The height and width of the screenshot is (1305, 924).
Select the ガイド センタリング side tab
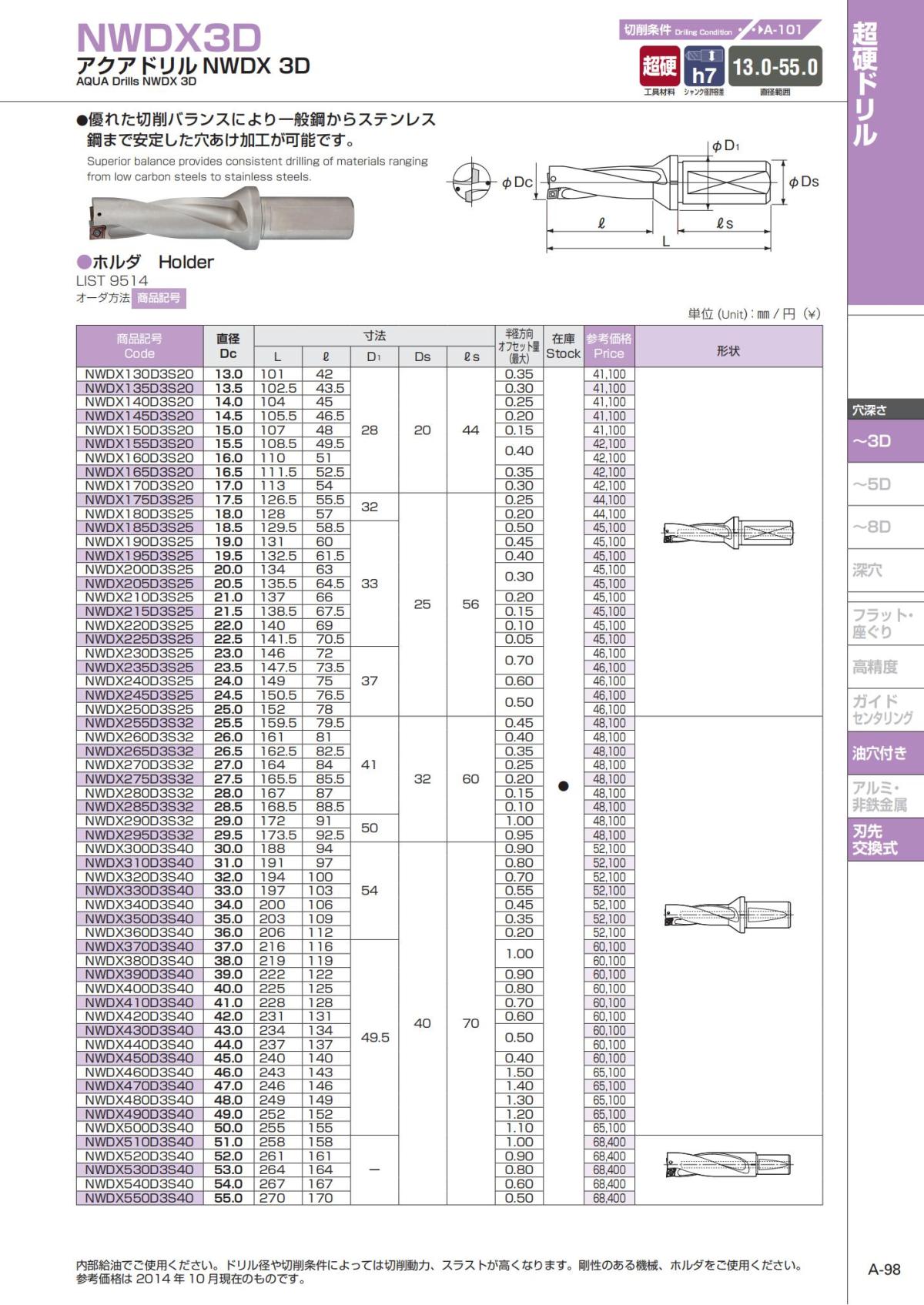tap(885, 710)
